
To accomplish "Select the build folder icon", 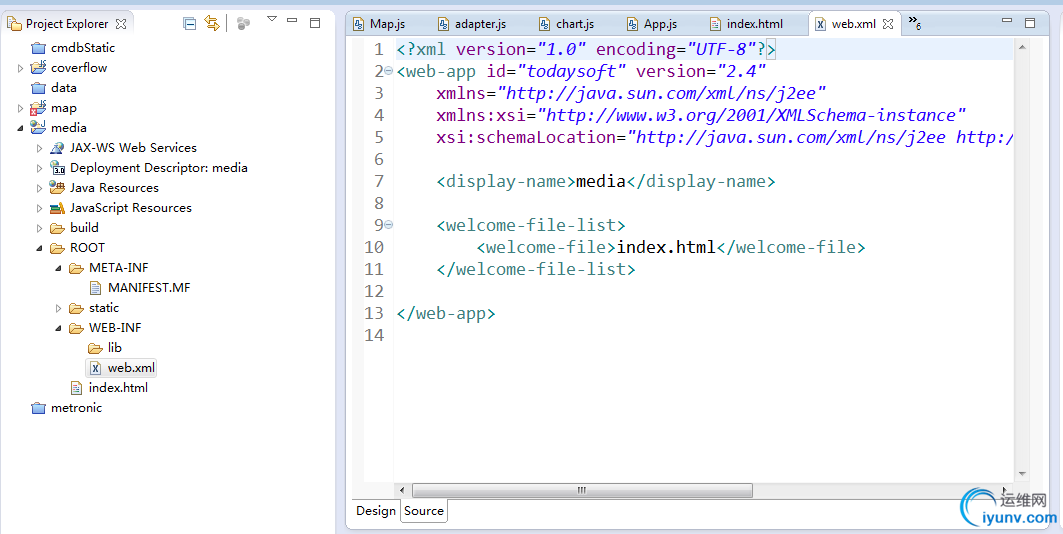I will coord(57,228).
